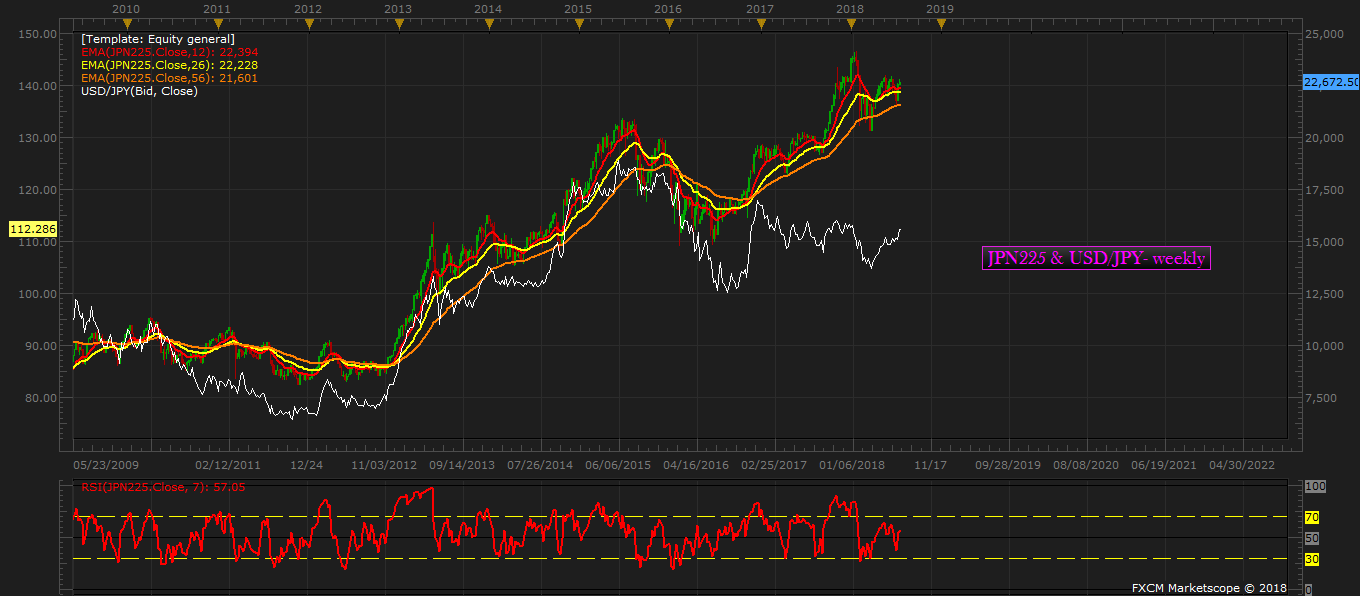
Task: Click the 25,000 right axis value
Action: pos(1324,34)
